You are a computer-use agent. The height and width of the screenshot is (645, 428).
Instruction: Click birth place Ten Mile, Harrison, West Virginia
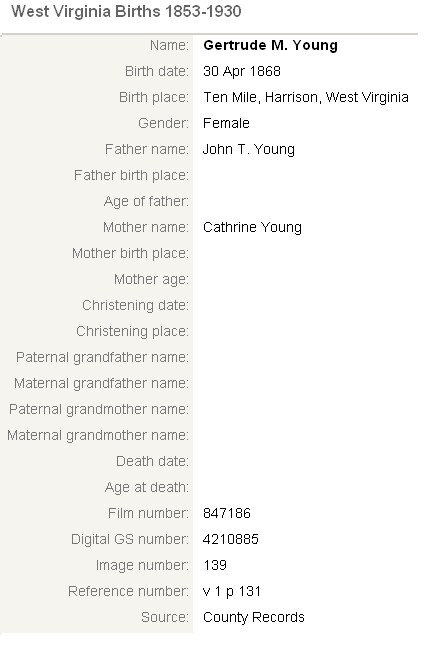click(x=306, y=97)
